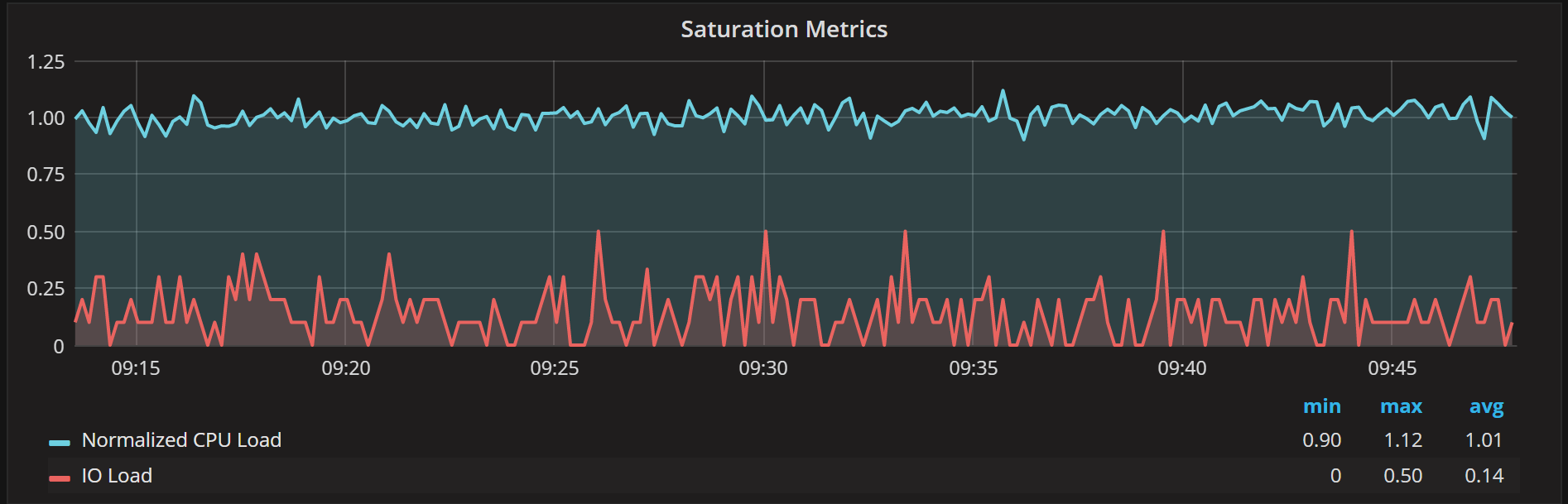The height and width of the screenshot is (504, 1568).
Task: Toggle the IO Load series in legend
Action: pos(117,476)
